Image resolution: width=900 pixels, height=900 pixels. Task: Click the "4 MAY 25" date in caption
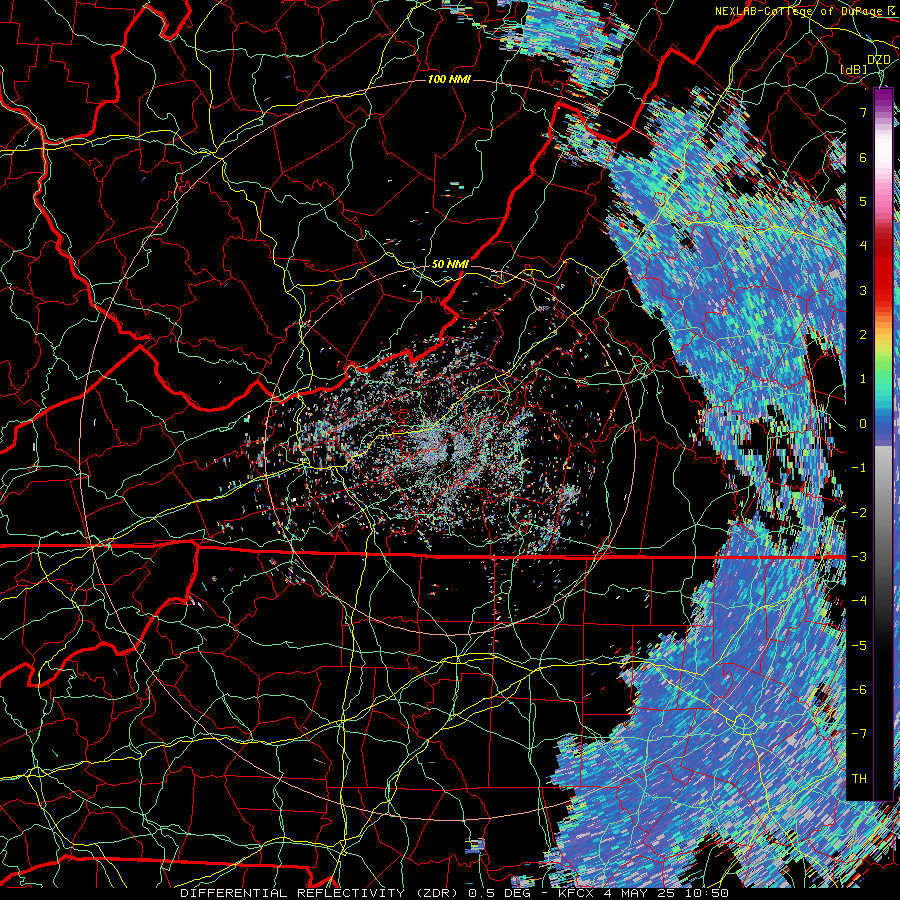[638, 893]
